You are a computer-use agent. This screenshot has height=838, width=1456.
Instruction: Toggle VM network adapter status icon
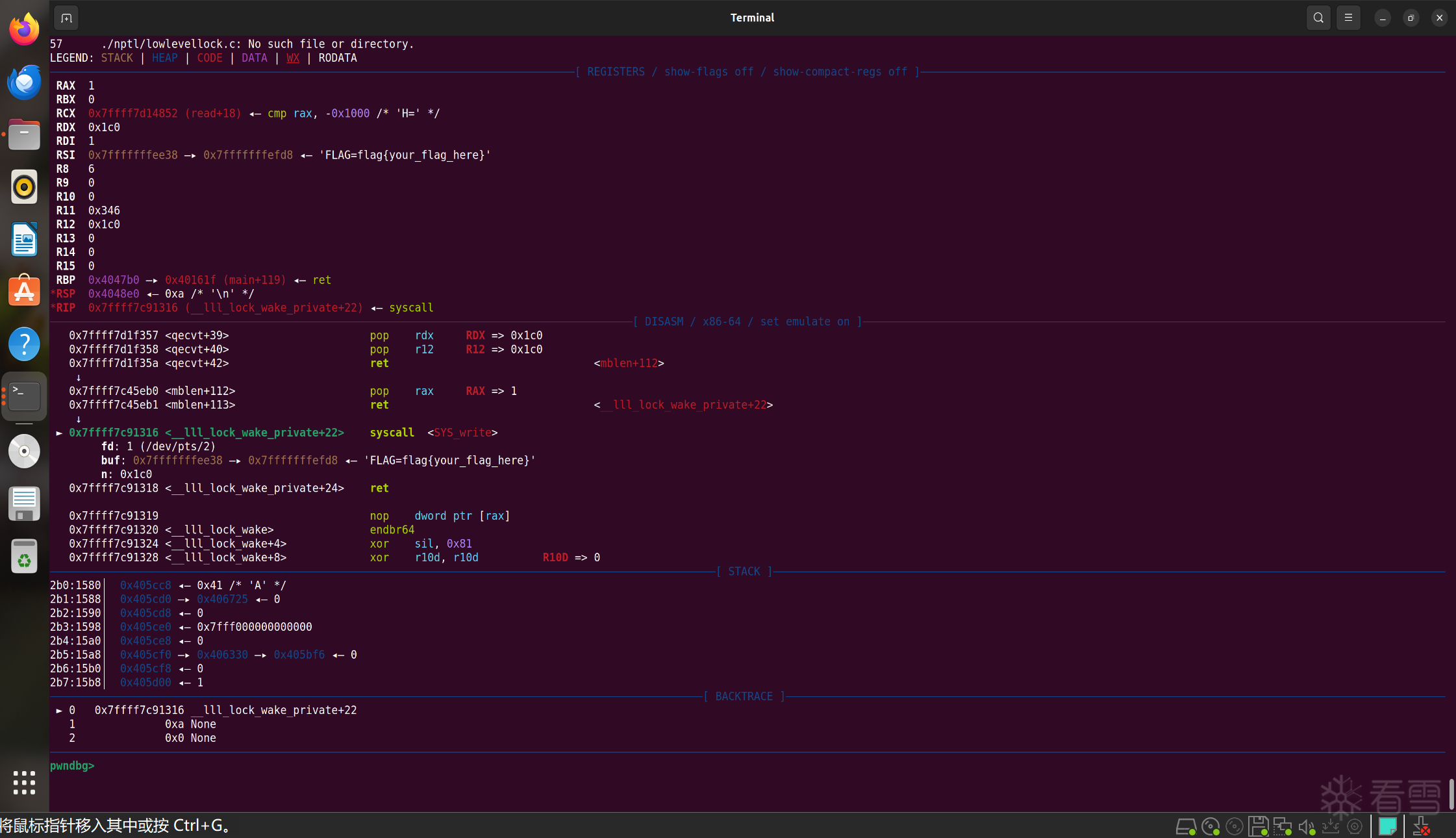(x=1282, y=826)
